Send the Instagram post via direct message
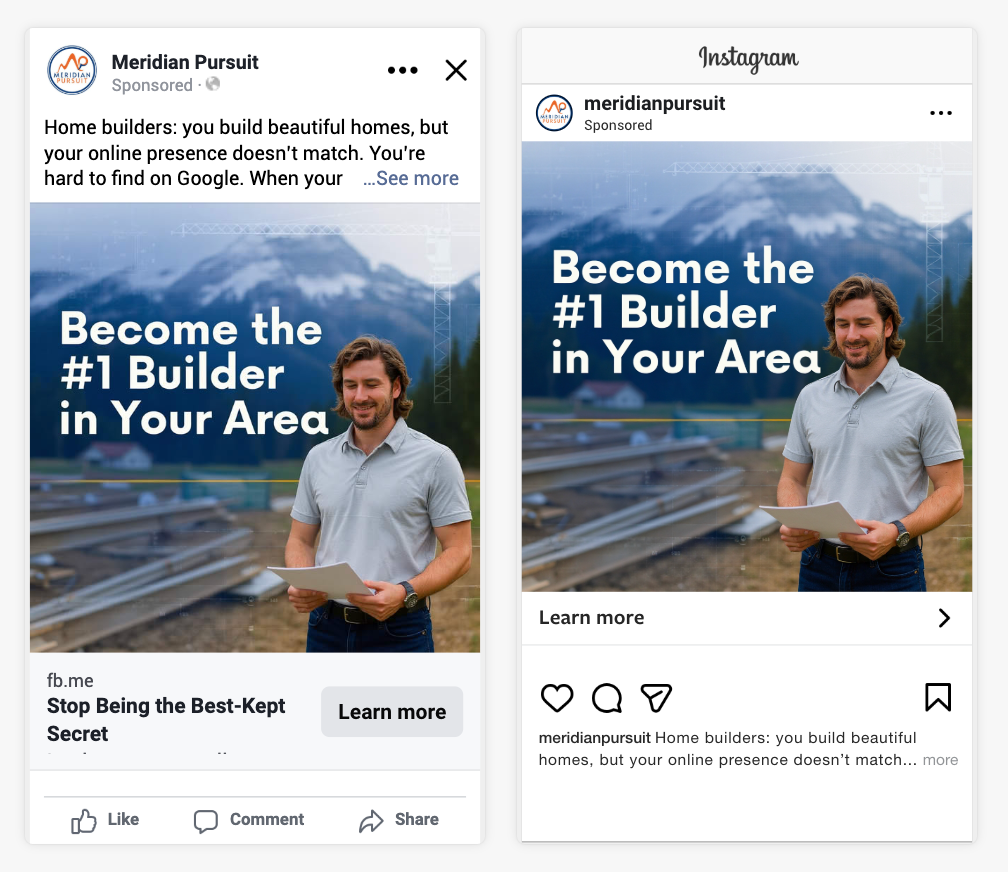Image resolution: width=1008 pixels, height=872 pixels. tap(656, 698)
